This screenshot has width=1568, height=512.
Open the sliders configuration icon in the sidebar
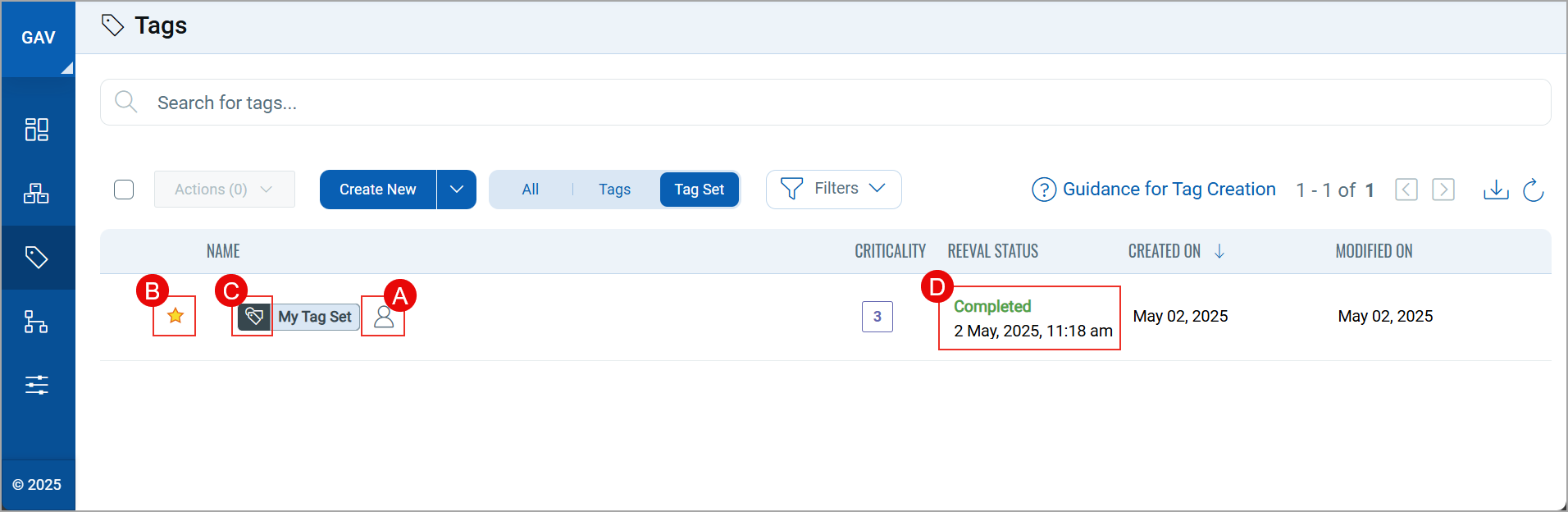click(x=37, y=385)
